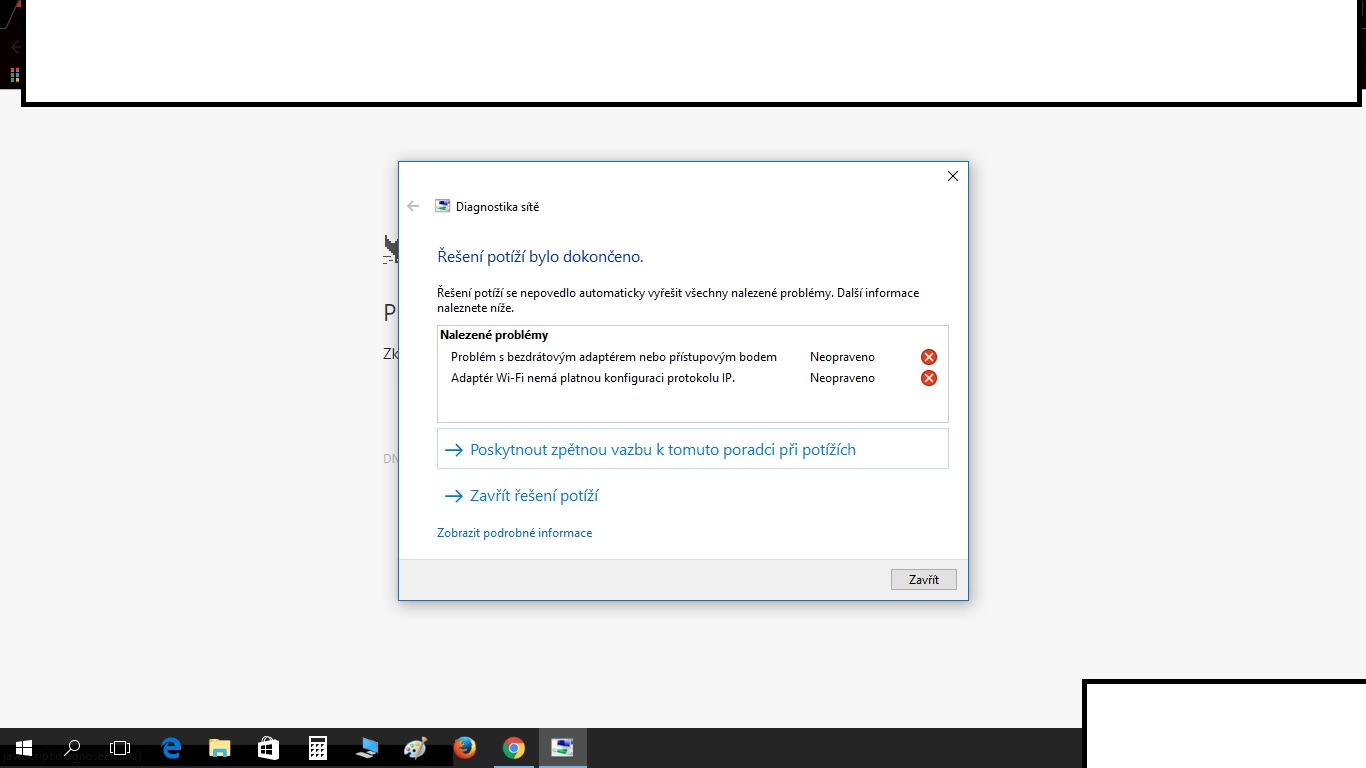Viewport: 1366px width, 768px height.
Task: Switch to Firefox on the taskbar
Action: pos(464,748)
